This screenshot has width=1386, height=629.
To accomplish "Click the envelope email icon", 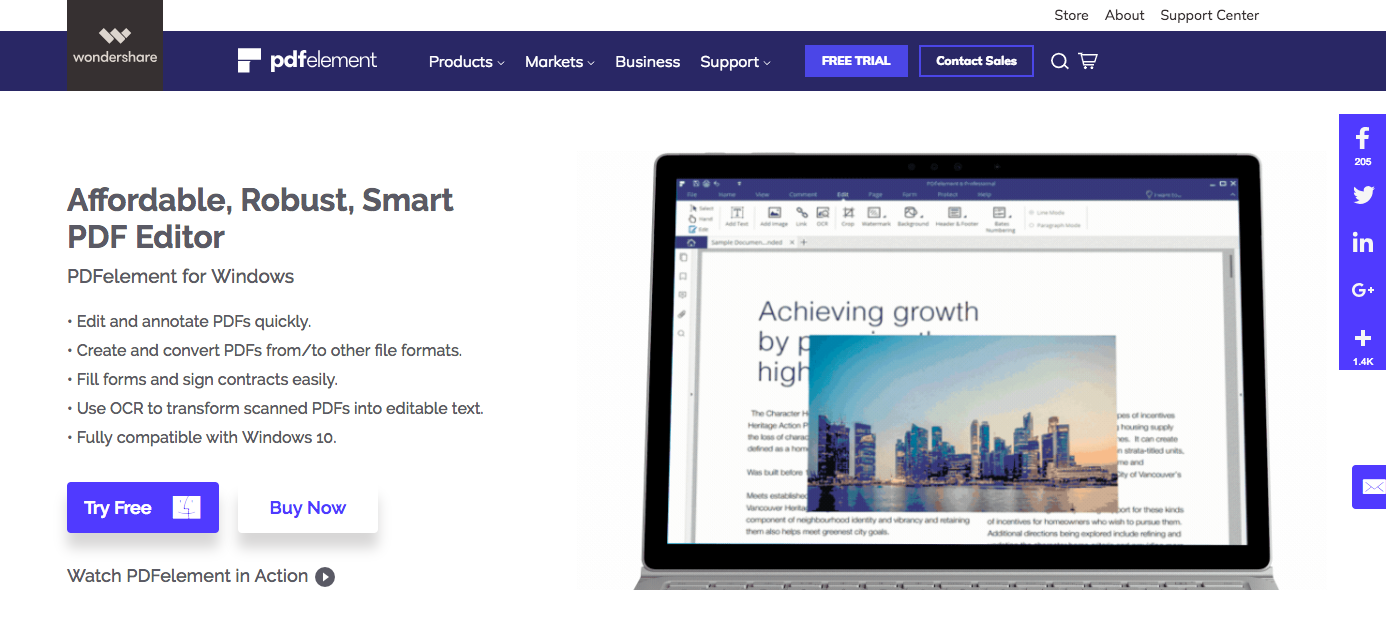I will [1368, 487].
